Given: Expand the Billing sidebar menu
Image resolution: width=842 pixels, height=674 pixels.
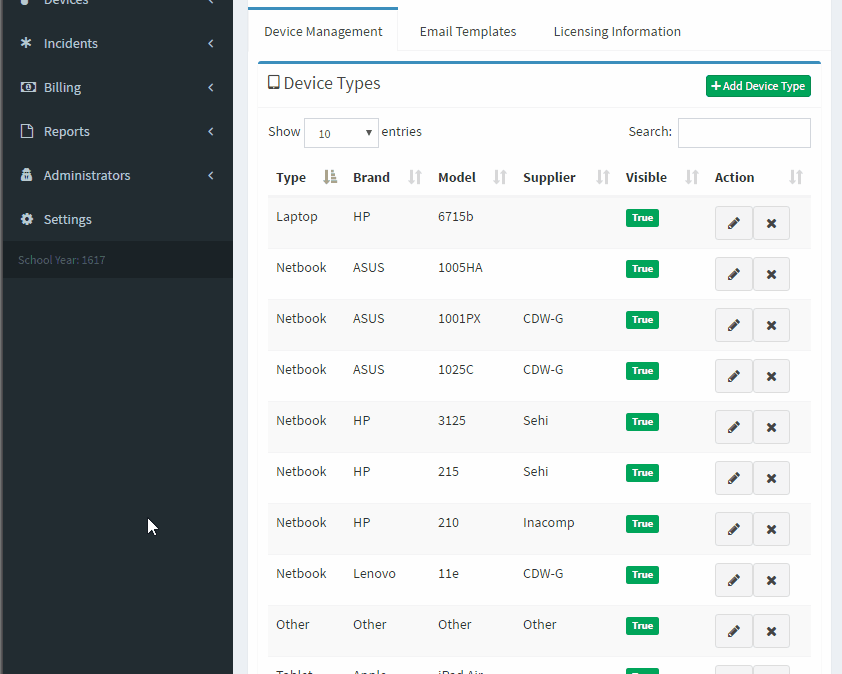Looking at the screenshot, I should click(117, 88).
